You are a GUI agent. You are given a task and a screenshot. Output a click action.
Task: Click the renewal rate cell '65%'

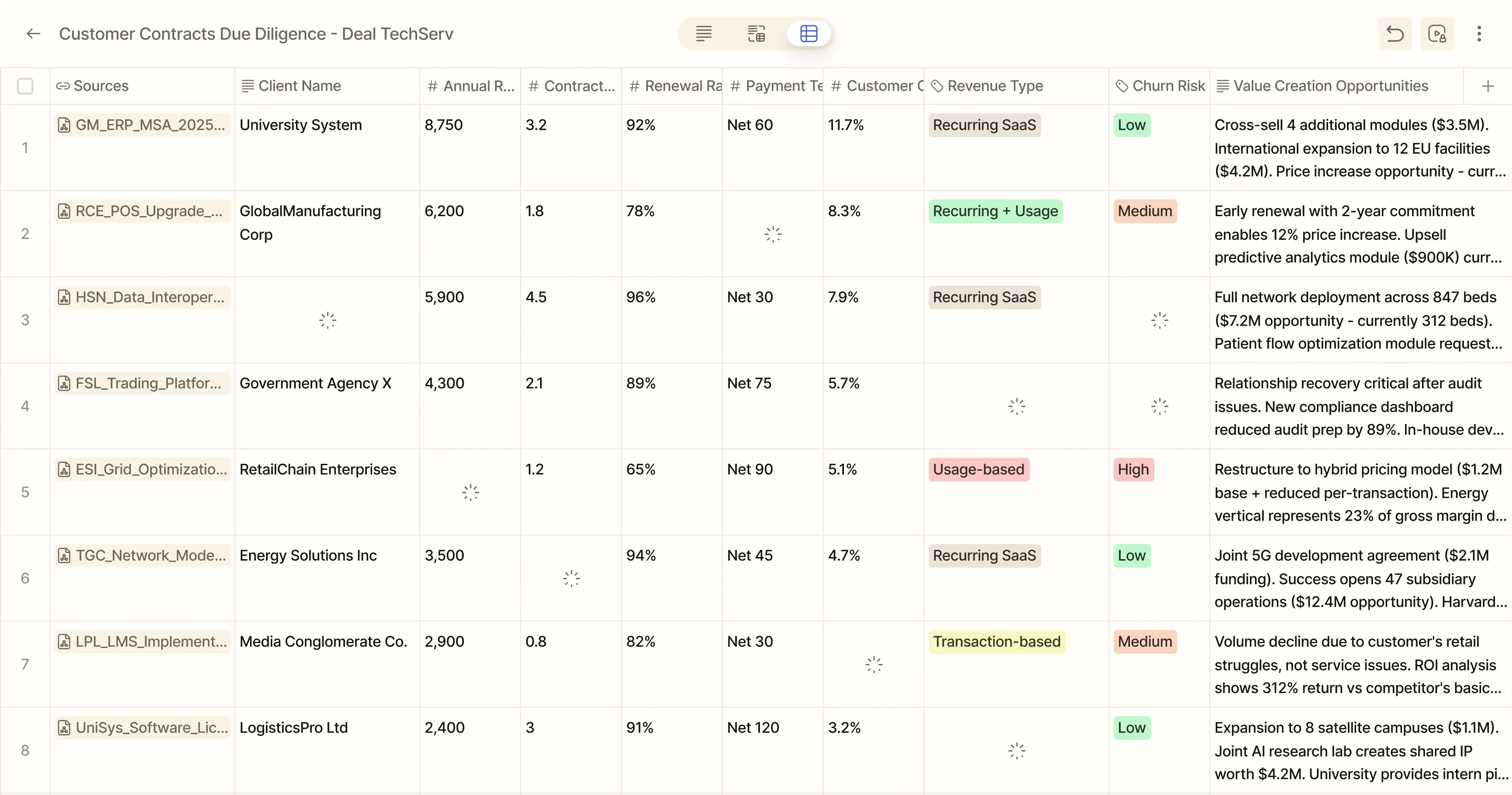[672, 492]
